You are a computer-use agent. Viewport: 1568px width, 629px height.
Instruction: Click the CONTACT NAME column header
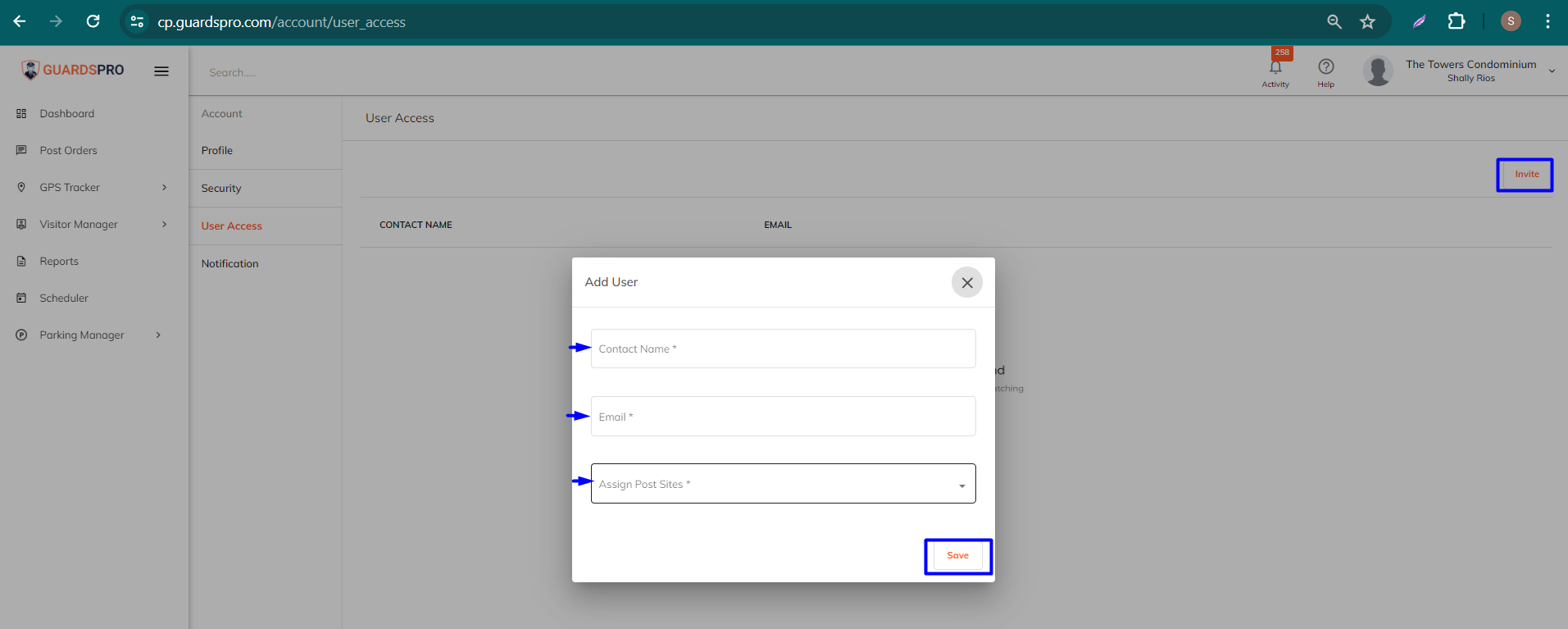(x=416, y=225)
